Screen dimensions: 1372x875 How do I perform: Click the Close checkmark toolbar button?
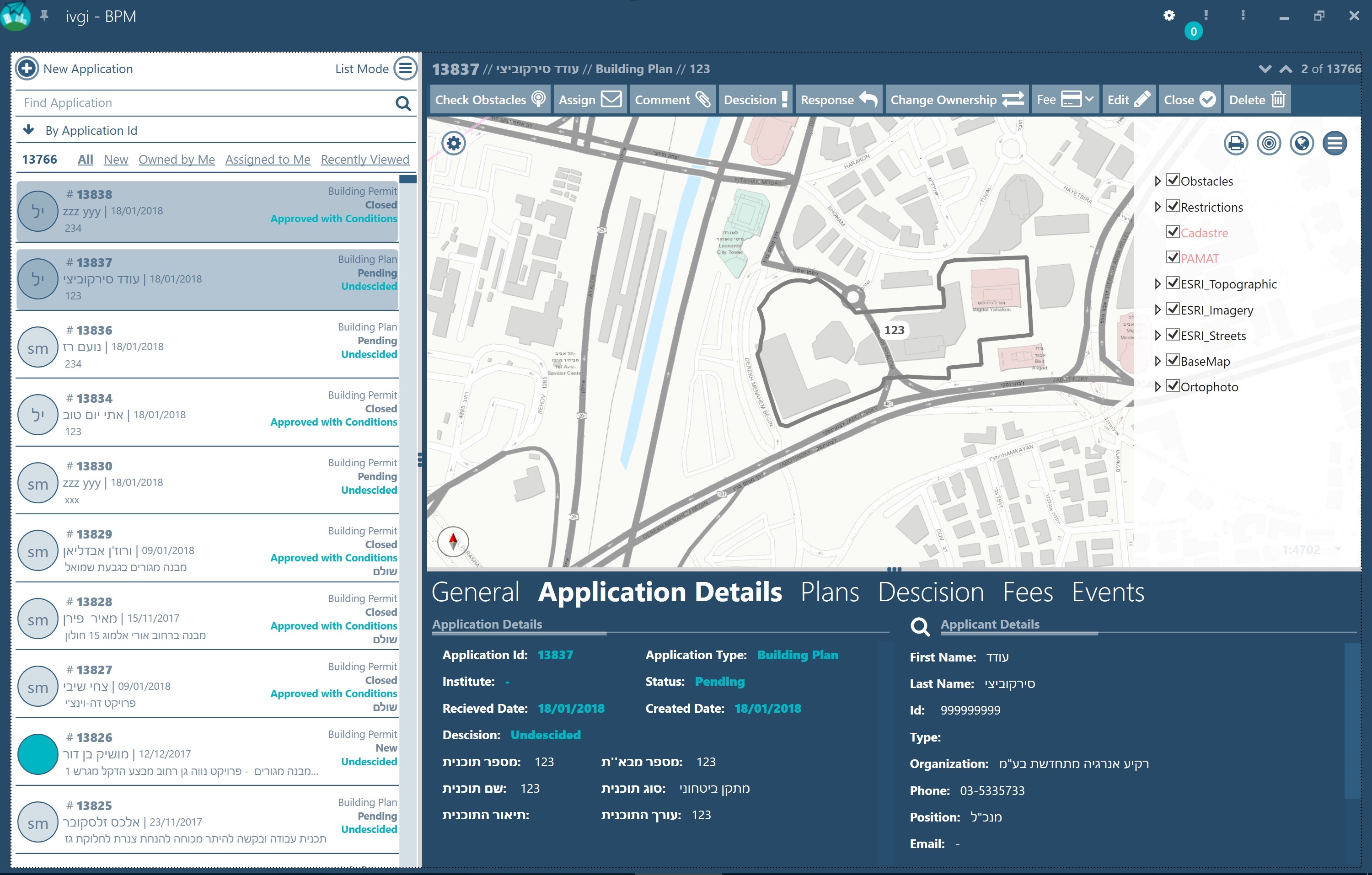[x=1190, y=100]
